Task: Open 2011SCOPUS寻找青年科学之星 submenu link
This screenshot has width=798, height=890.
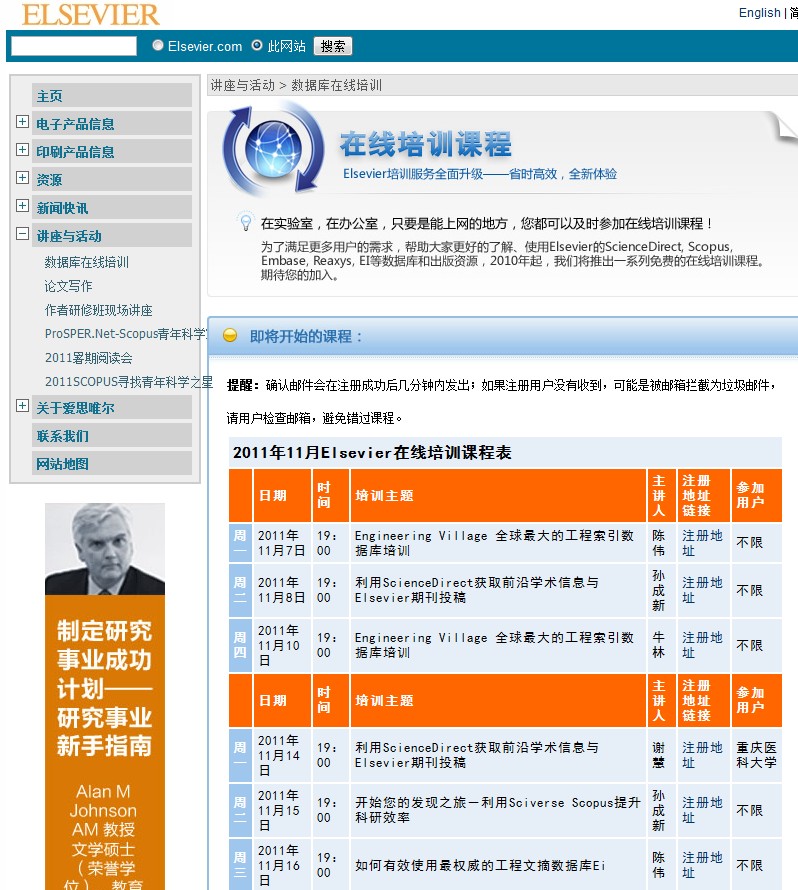Action: 129,381
